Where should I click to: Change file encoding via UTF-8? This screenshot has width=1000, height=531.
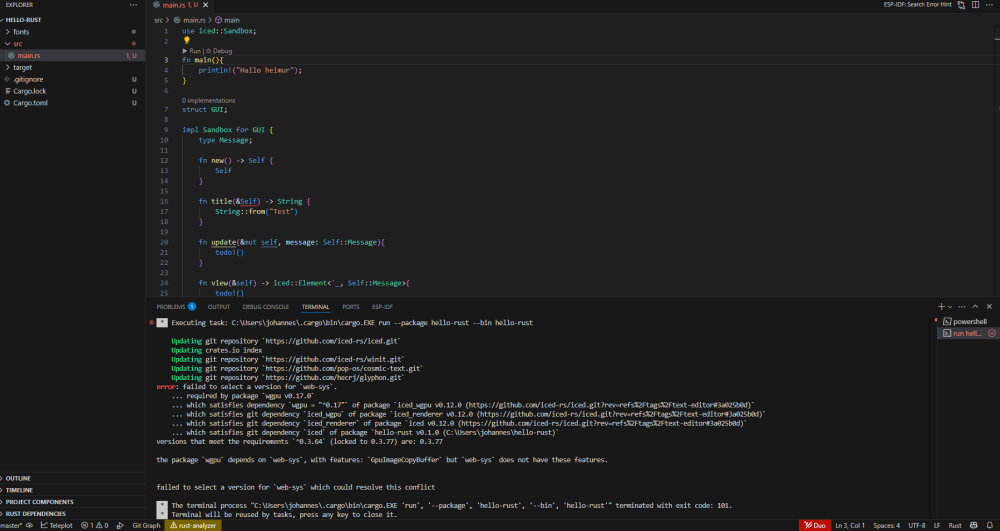coord(916,525)
